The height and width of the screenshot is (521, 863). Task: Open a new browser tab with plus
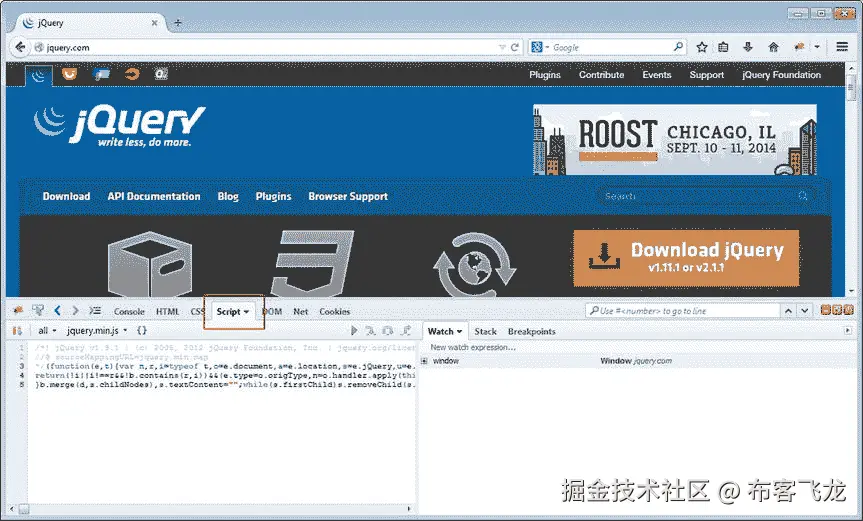(178, 23)
